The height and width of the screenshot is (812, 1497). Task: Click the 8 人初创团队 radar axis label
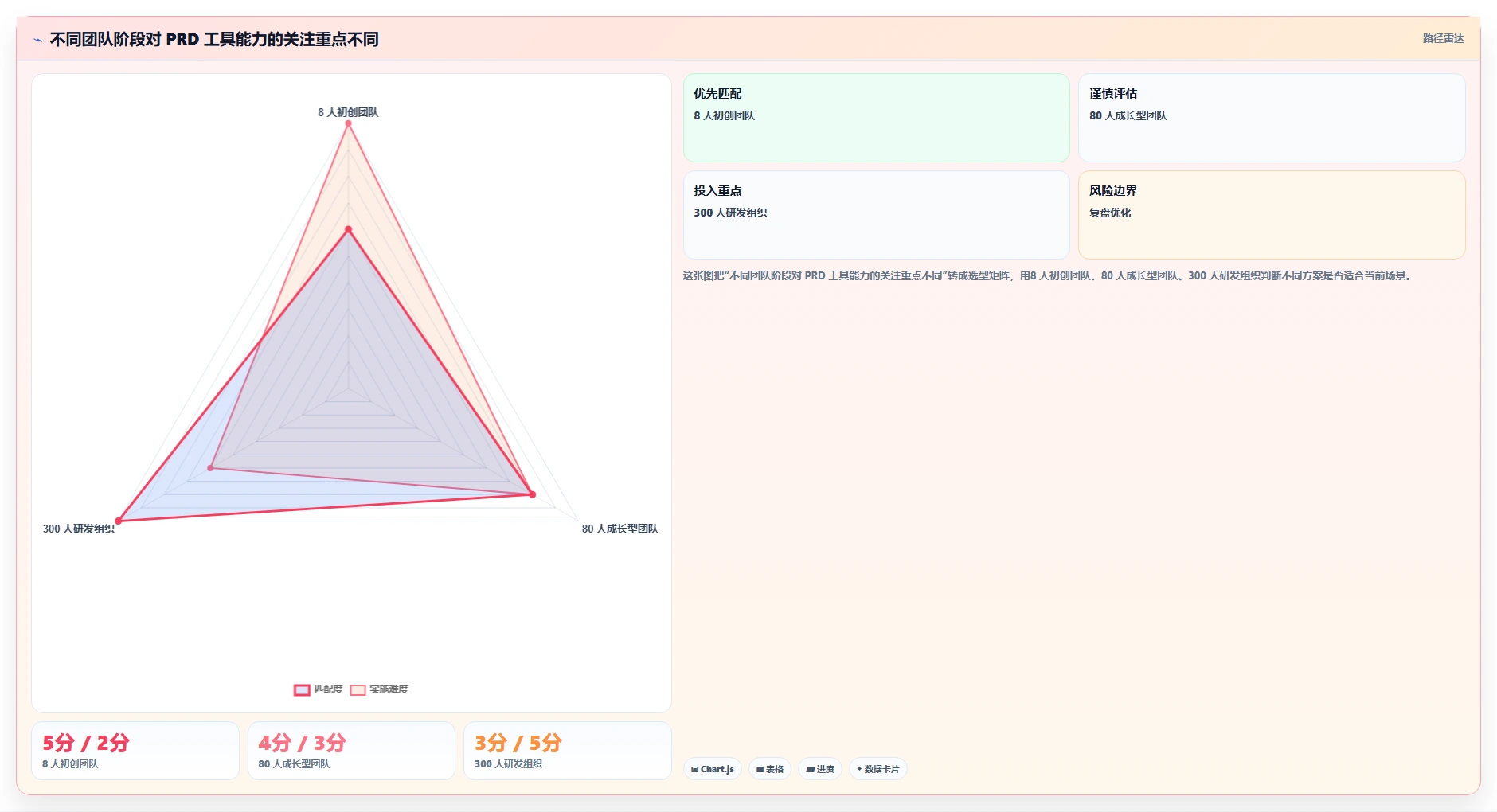pos(348,112)
